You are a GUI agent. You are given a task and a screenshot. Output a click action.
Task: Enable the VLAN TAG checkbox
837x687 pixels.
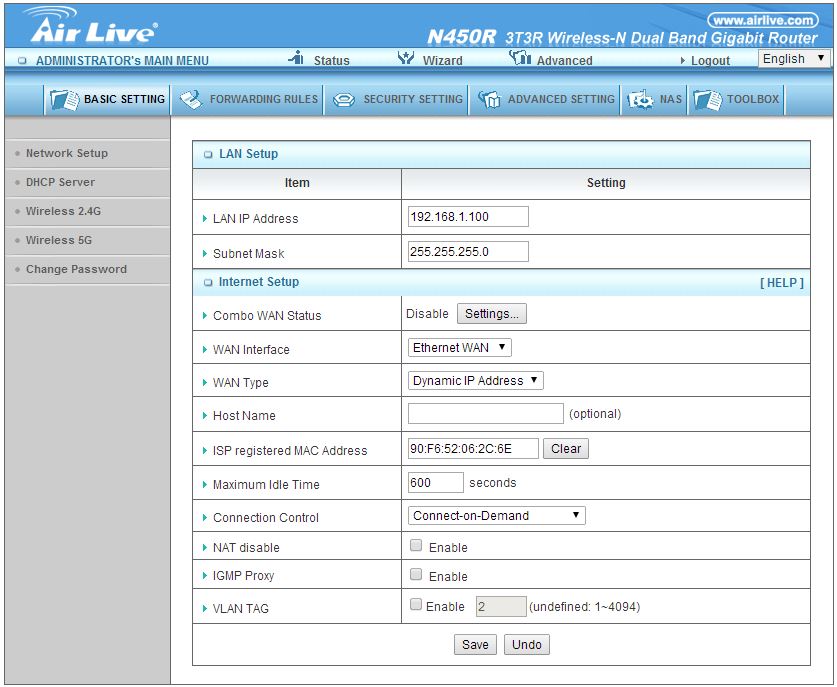click(416, 605)
